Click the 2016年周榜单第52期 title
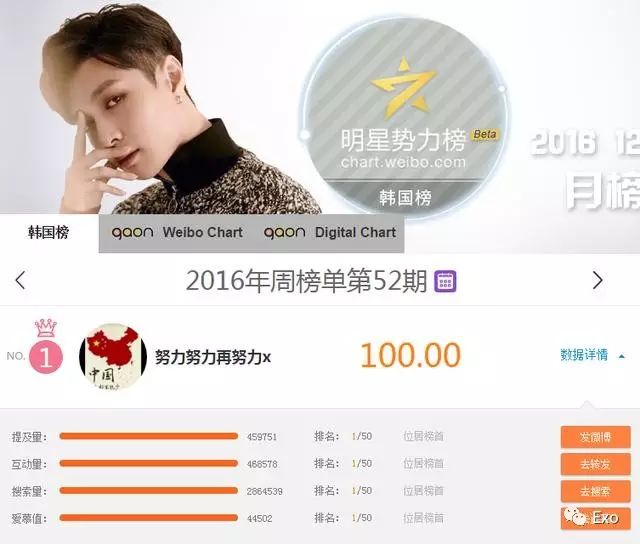 [307, 281]
